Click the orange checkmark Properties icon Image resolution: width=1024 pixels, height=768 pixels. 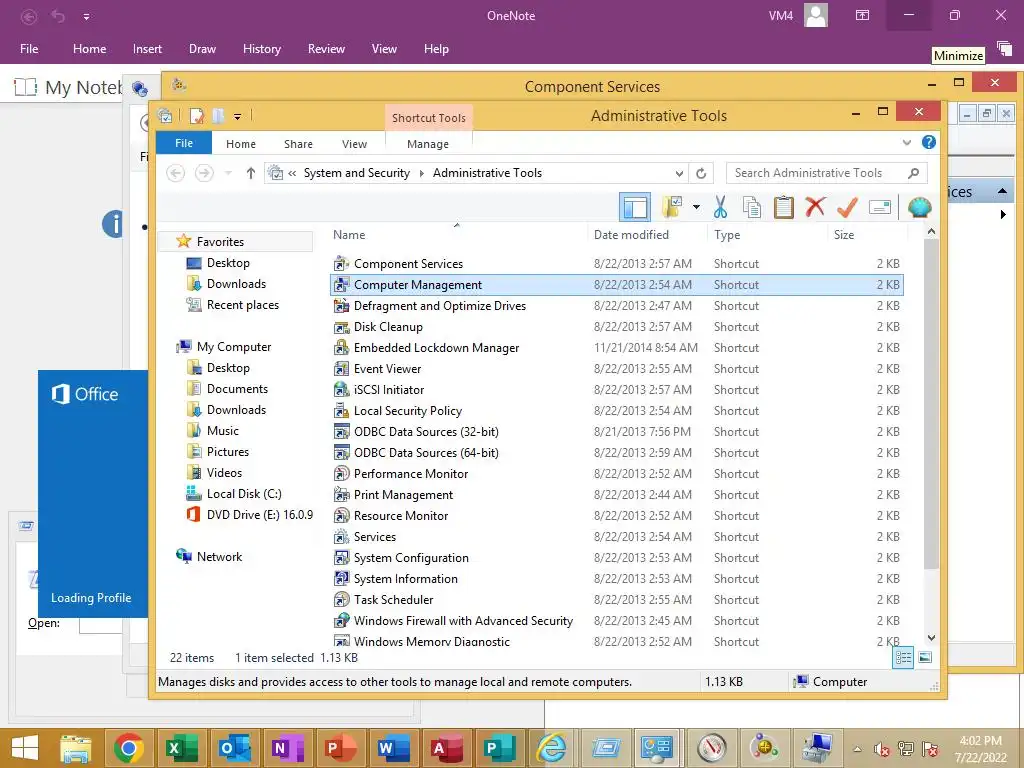coord(847,208)
